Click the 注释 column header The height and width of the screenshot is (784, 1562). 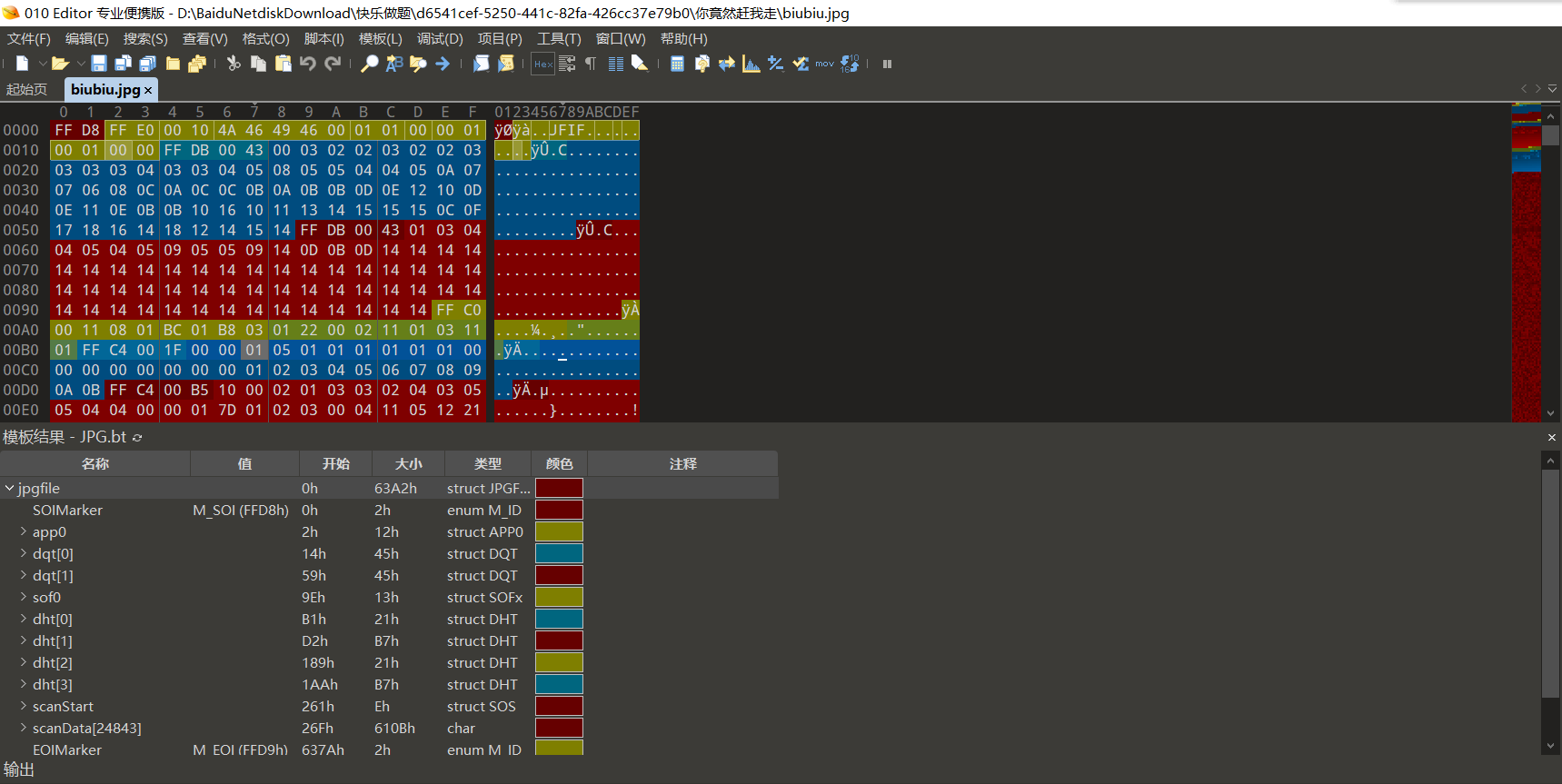pyautogui.click(x=682, y=463)
